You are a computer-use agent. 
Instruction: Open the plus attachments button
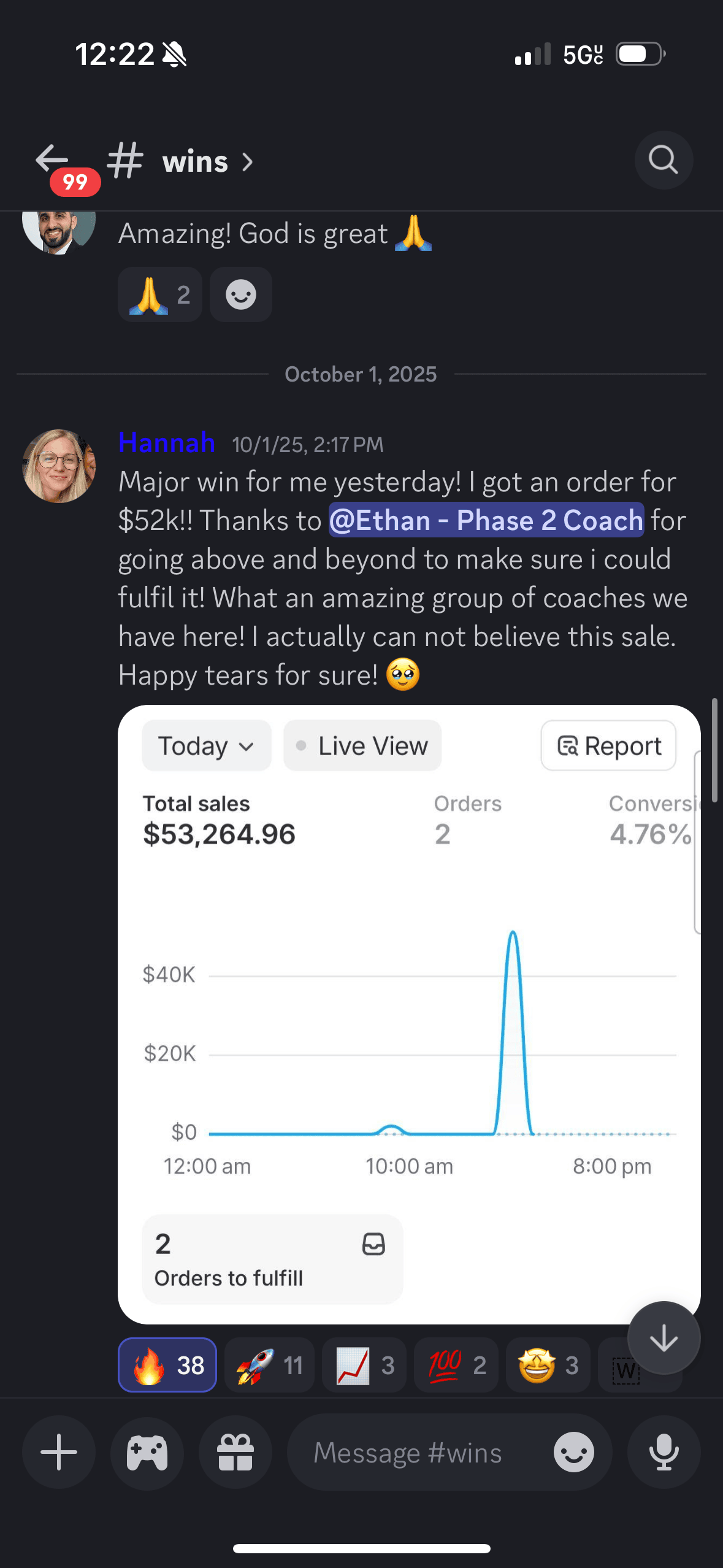pyautogui.click(x=59, y=1452)
